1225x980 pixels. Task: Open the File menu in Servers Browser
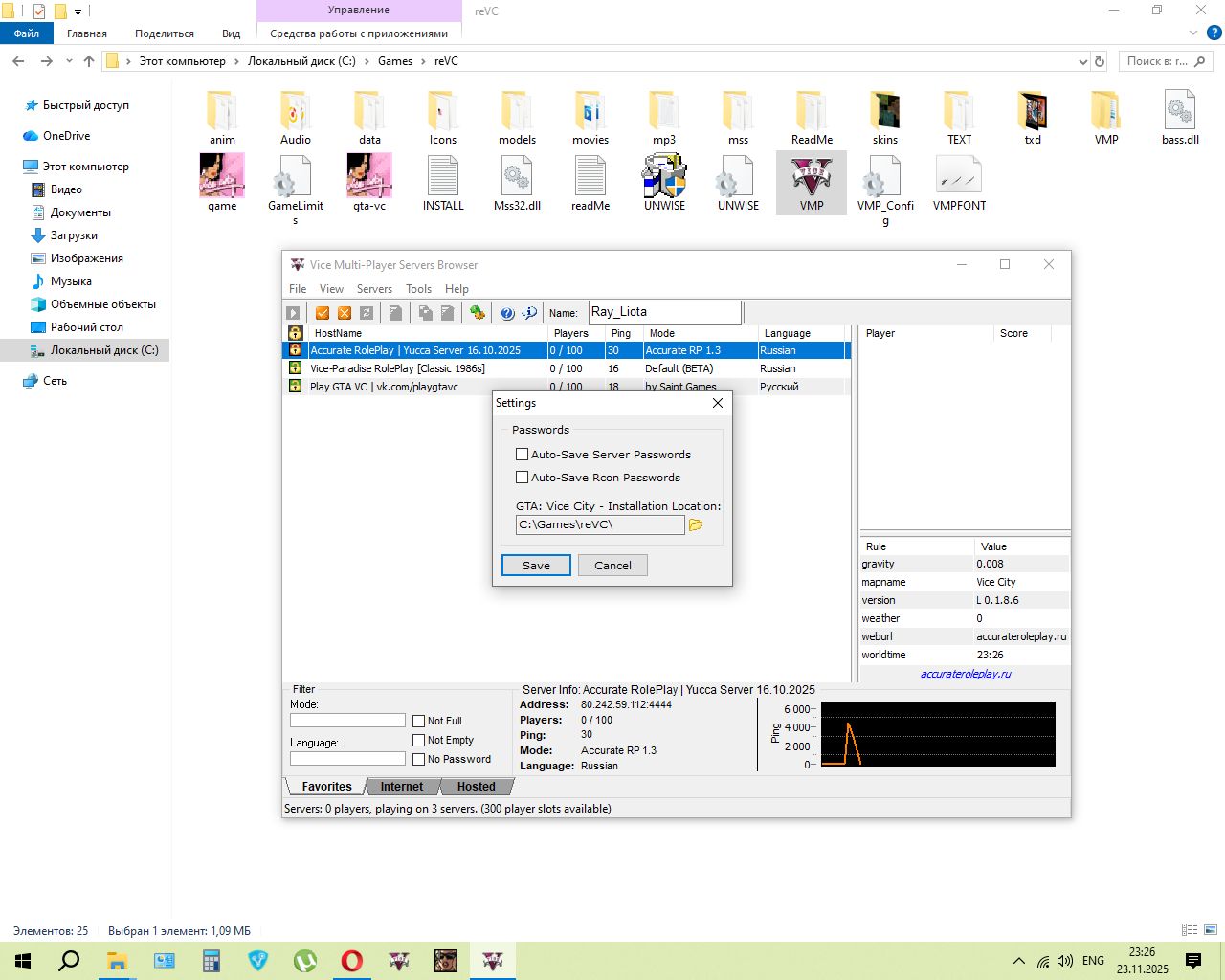tap(298, 289)
